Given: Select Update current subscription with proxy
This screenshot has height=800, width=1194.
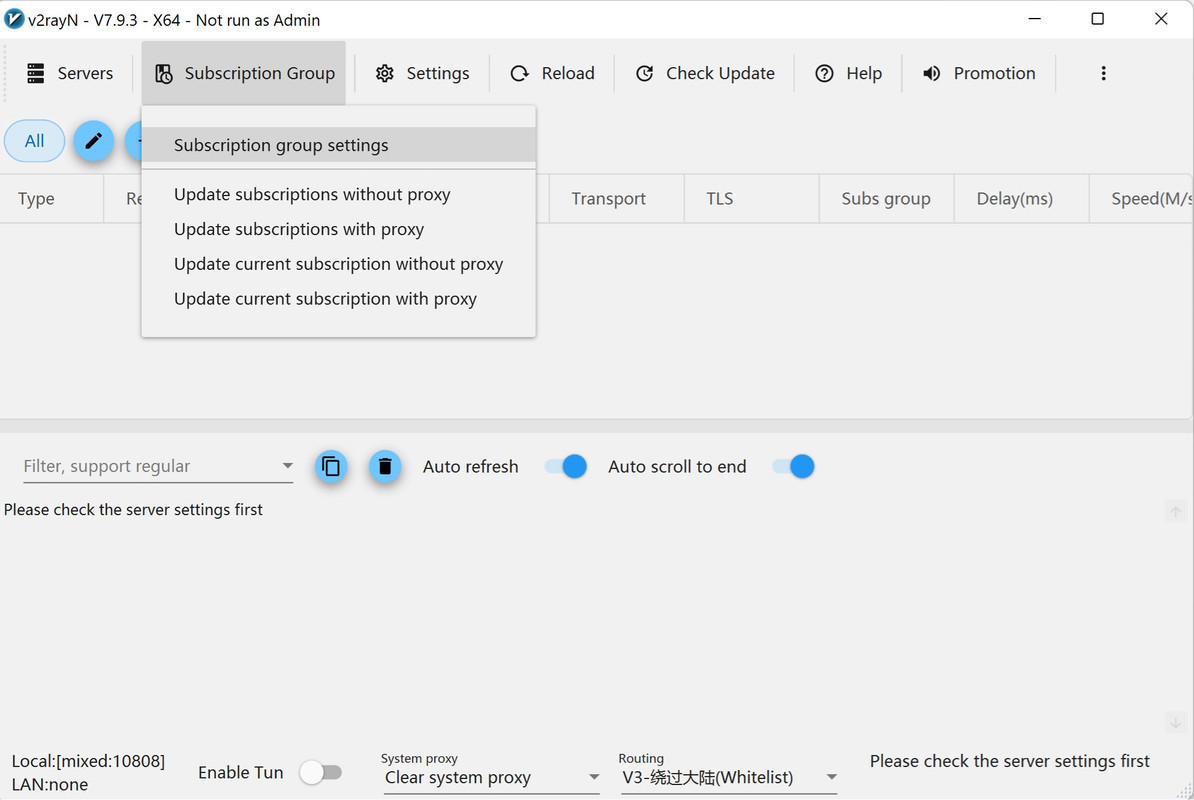Looking at the screenshot, I should point(339,299).
